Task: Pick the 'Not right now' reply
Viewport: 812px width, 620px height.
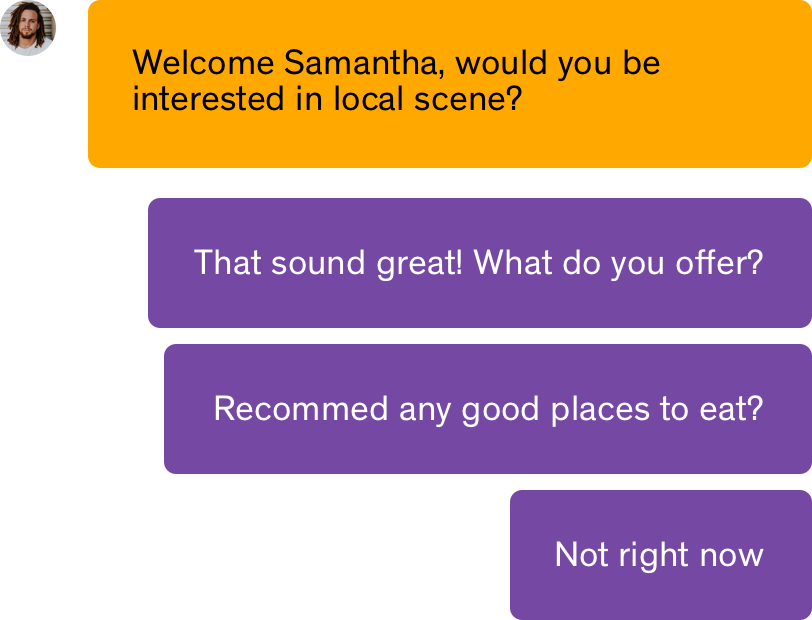Action: pyautogui.click(x=659, y=554)
